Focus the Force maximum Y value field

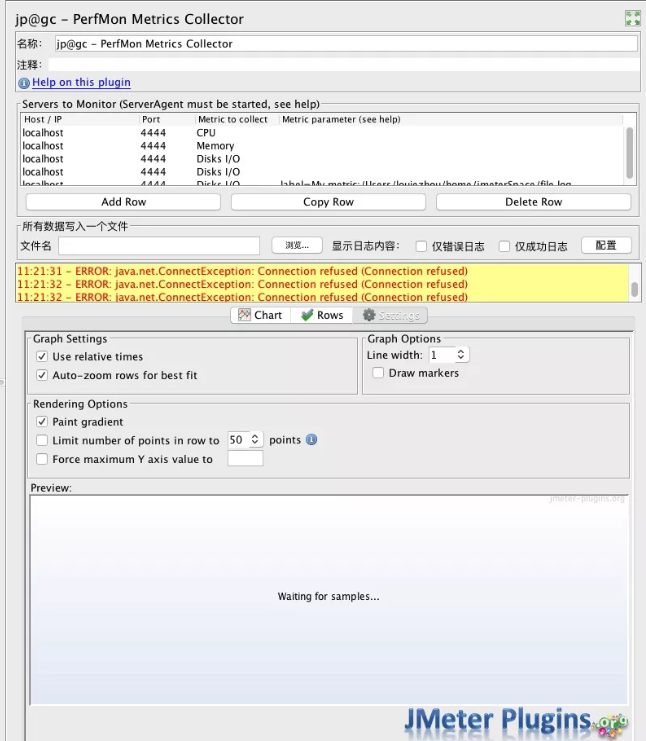[x=245, y=458]
